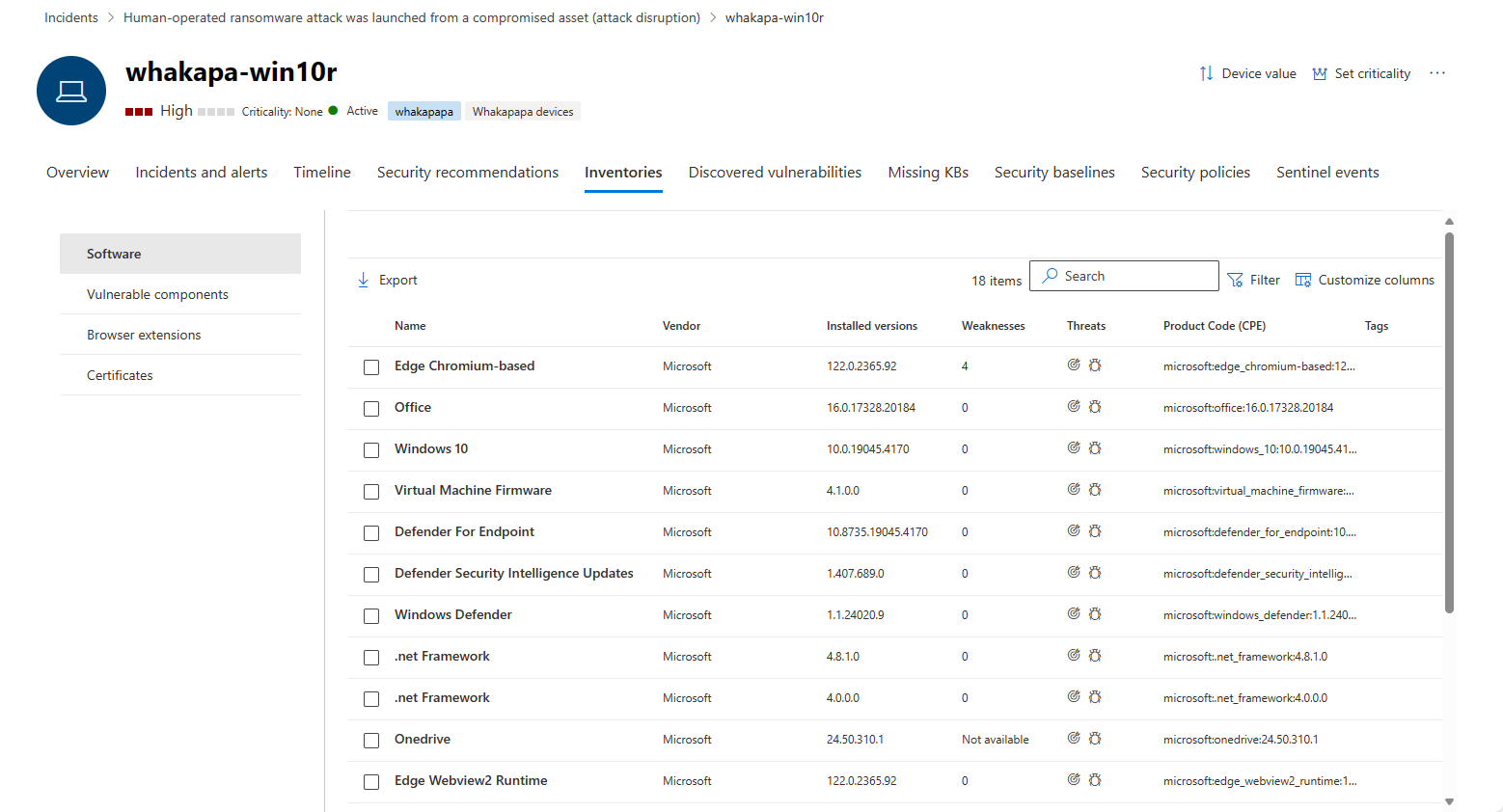Screen dimensions: 1503x812
Task: Click threat target icon for Windows 10
Action: click(x=1074, y=448)
